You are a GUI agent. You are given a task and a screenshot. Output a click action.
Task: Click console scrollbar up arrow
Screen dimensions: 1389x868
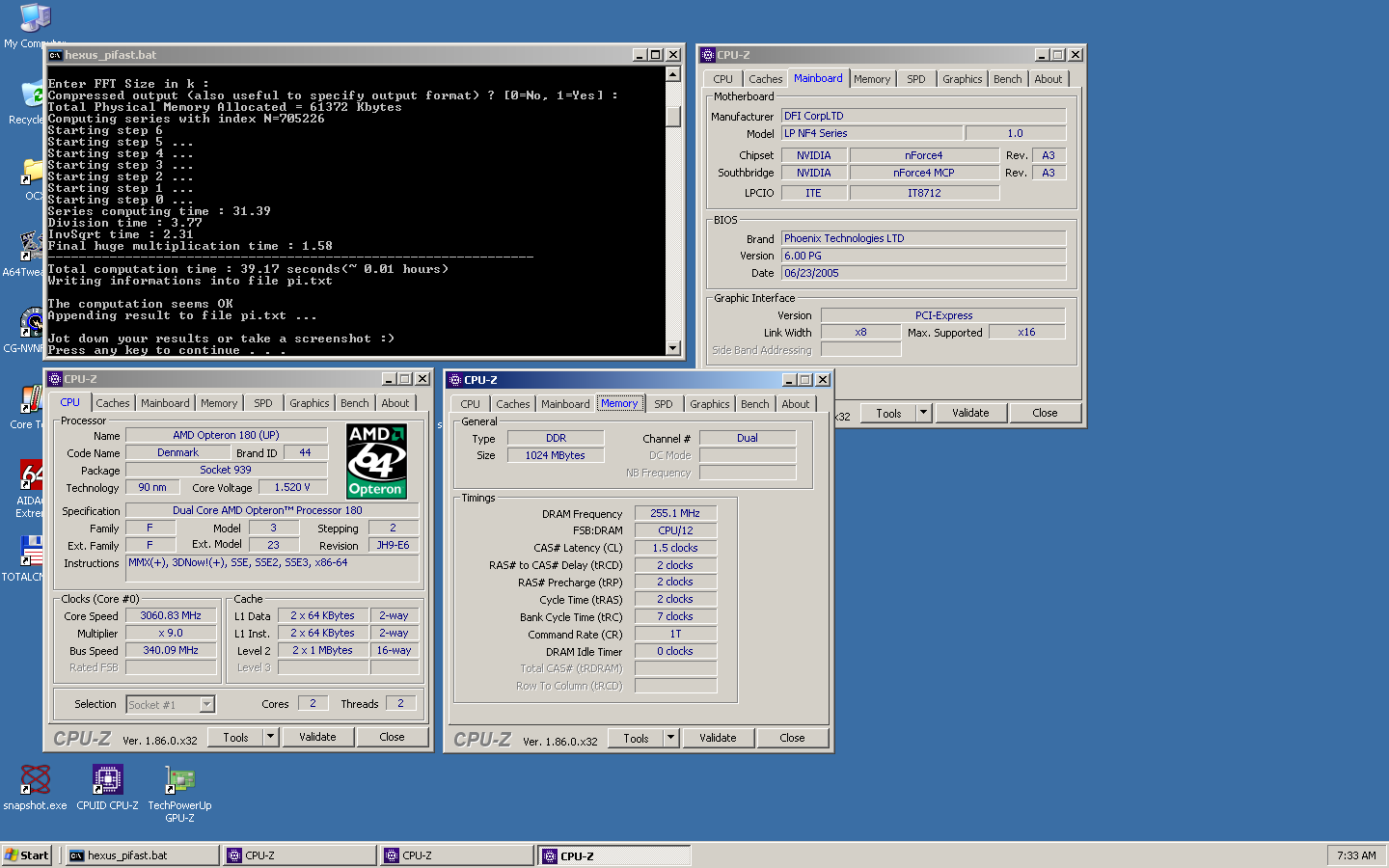(x=673, y=74)
